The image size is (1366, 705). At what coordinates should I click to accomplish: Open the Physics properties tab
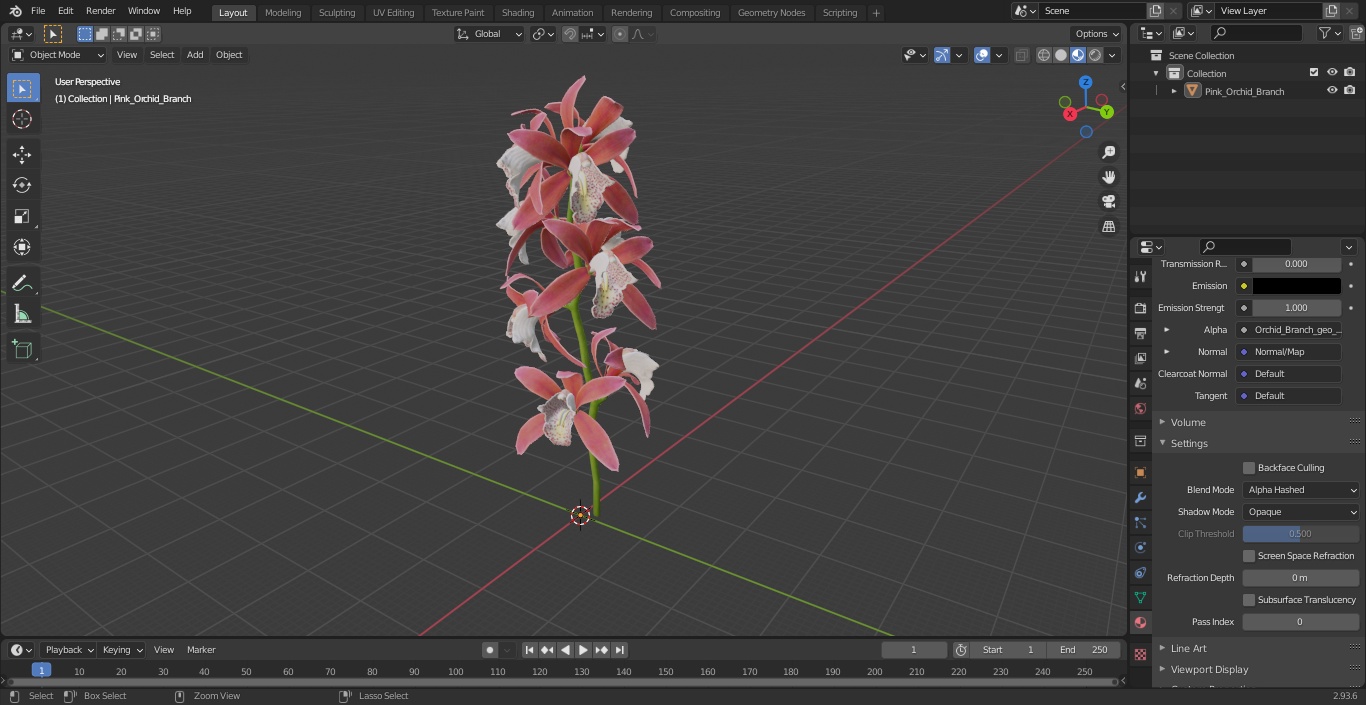point(1140,547)
